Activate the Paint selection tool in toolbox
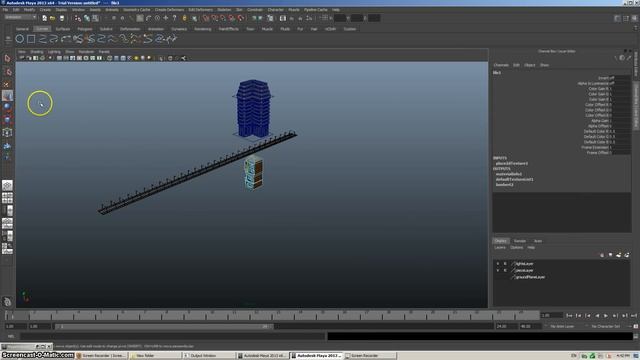Screen dimensions: 640x360 (7, 84)
